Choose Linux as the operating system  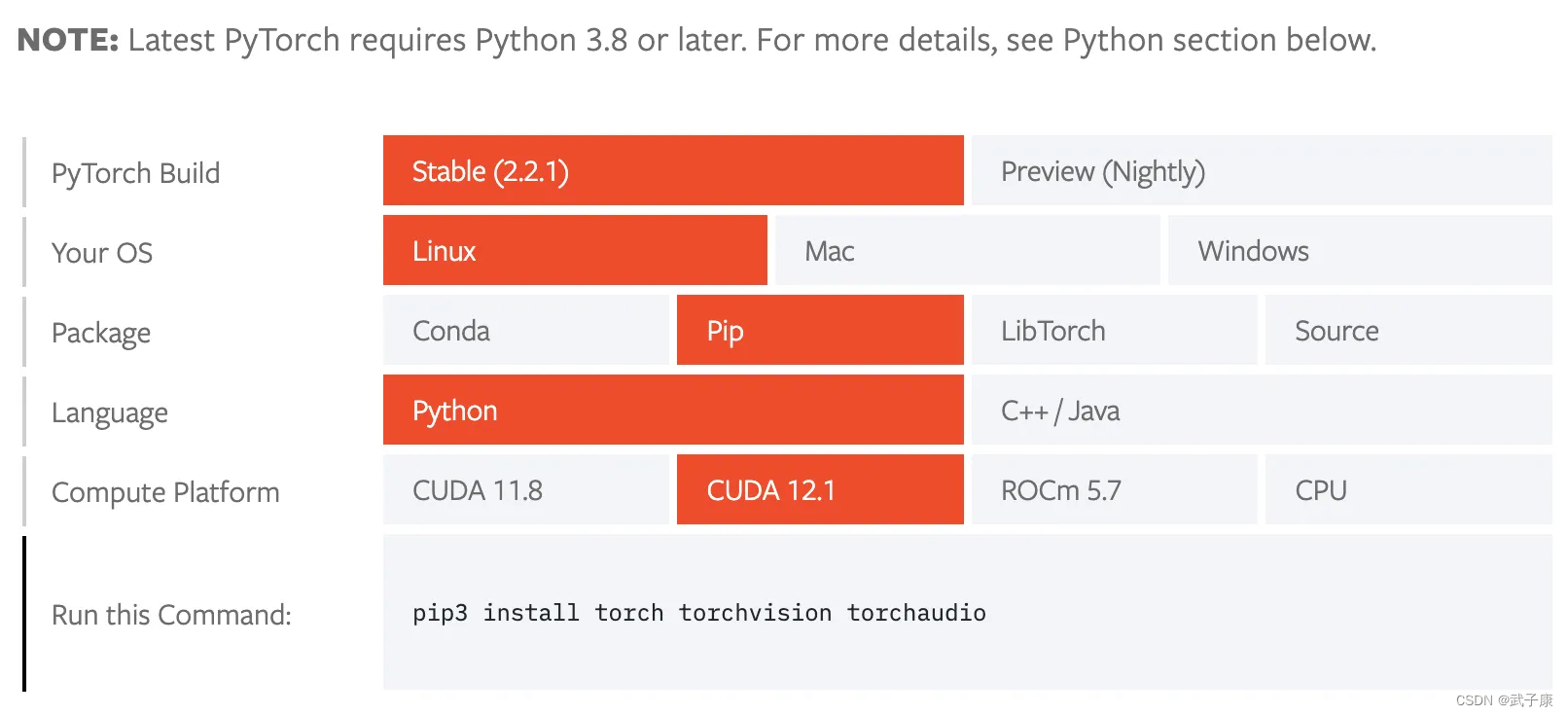tap(574, 251)
